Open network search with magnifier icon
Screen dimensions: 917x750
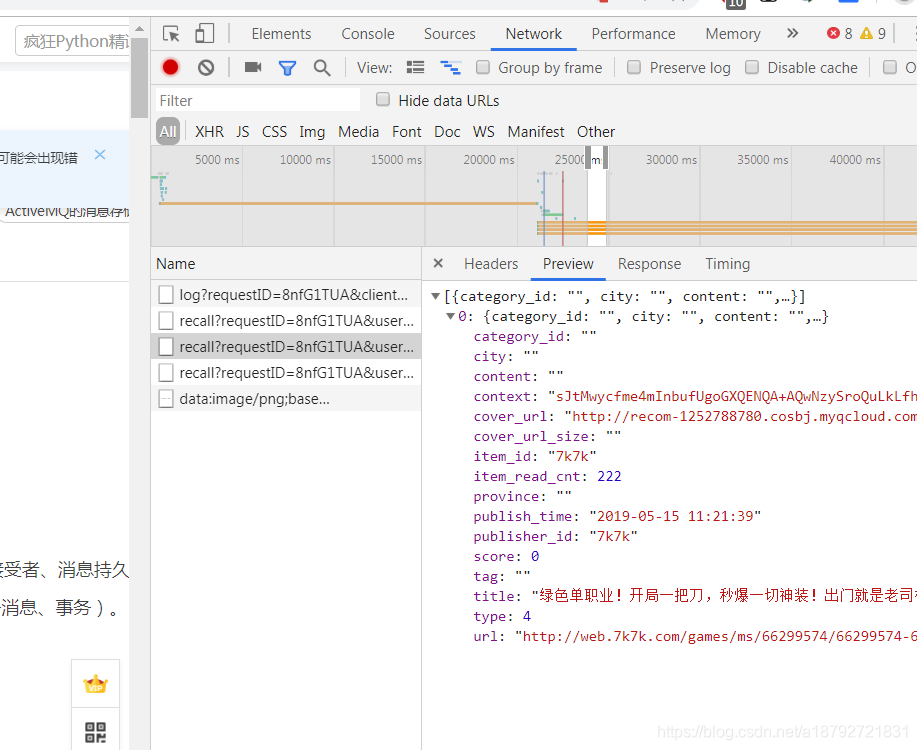click(x=322, y=68)
